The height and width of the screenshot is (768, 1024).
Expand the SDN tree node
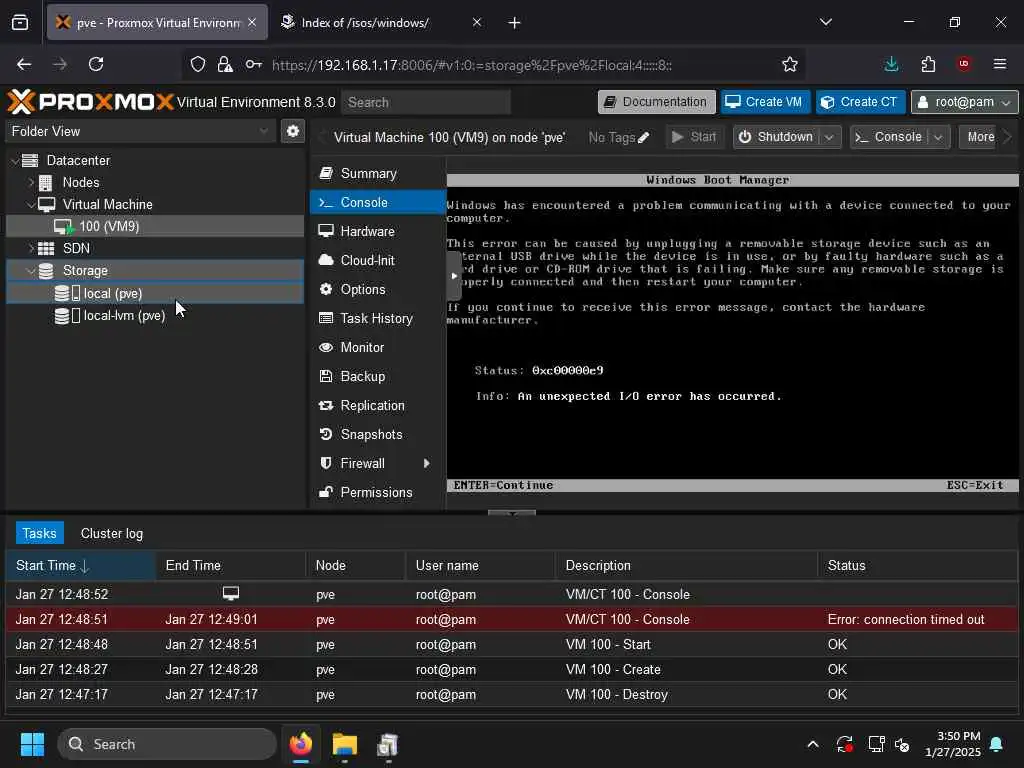tap(31, 248)
